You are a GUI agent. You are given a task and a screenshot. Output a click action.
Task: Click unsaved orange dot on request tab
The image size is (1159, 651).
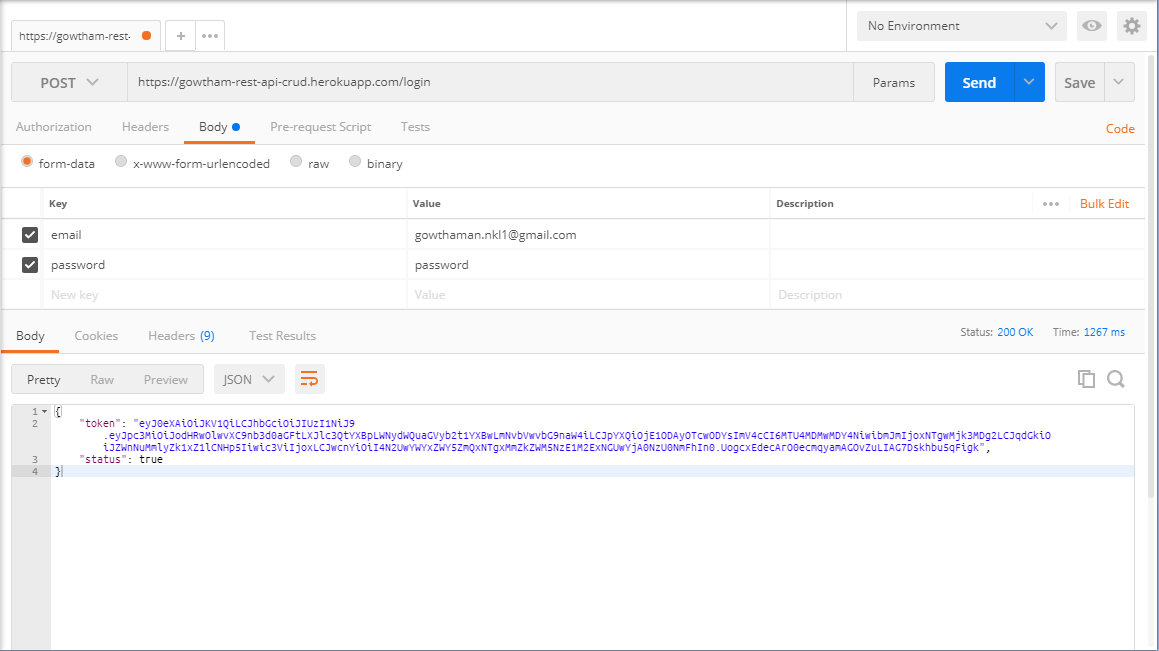tap(146, 35)
